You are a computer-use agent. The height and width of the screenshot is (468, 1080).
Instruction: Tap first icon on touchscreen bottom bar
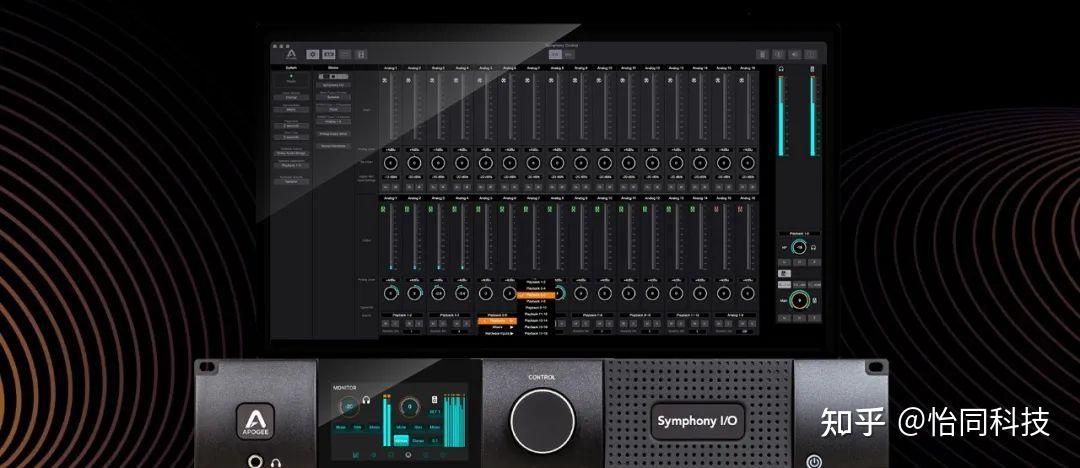coord(357,454)
